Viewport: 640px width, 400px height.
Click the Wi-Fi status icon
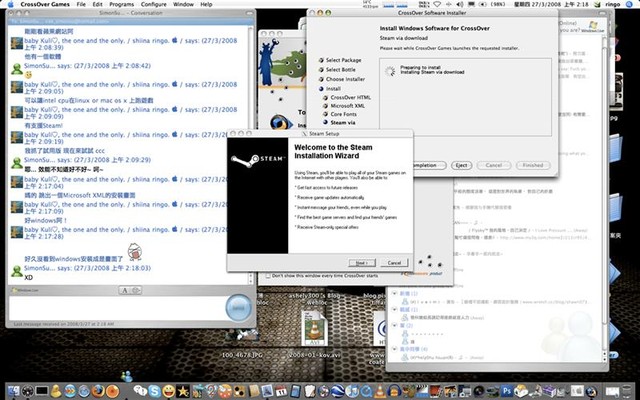[437, 4]
